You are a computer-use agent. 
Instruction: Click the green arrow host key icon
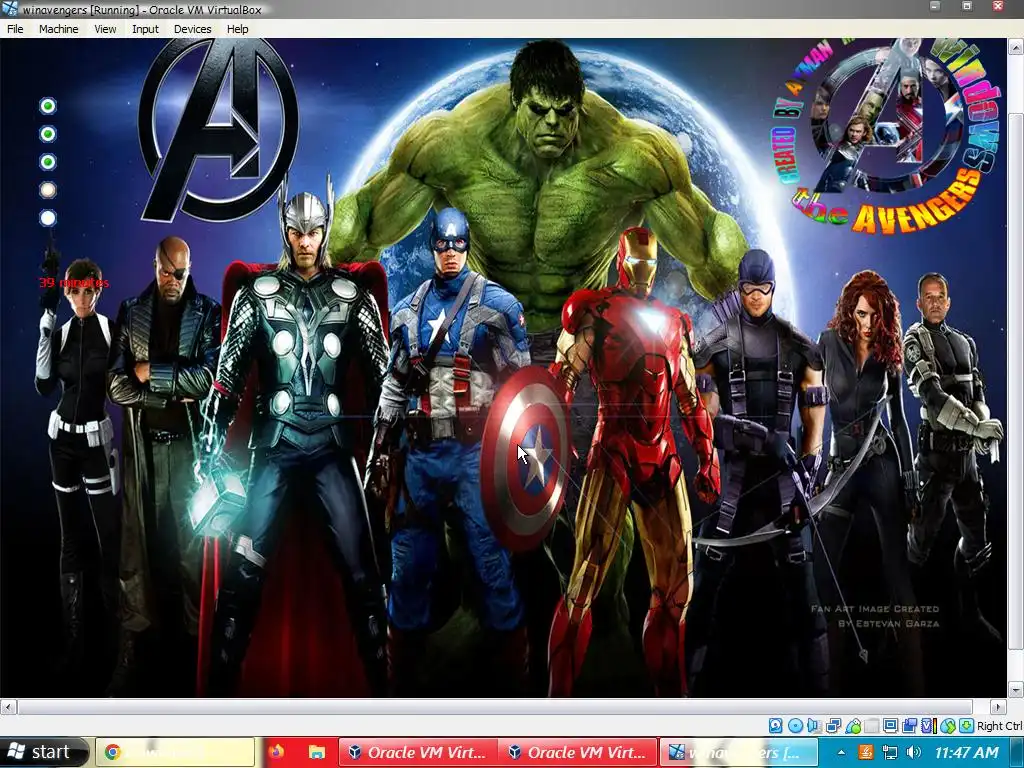[x=967, y=726]
